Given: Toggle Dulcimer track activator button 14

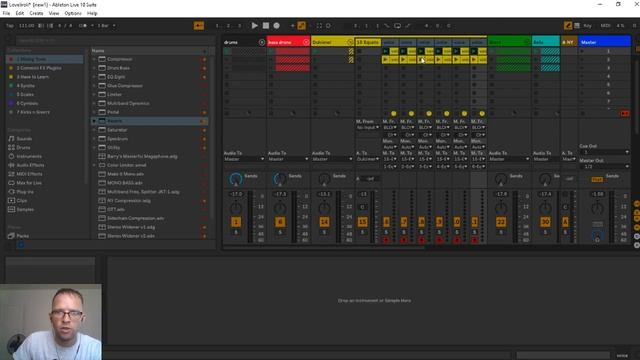Looking at the screenshot, I should point(324,222).
